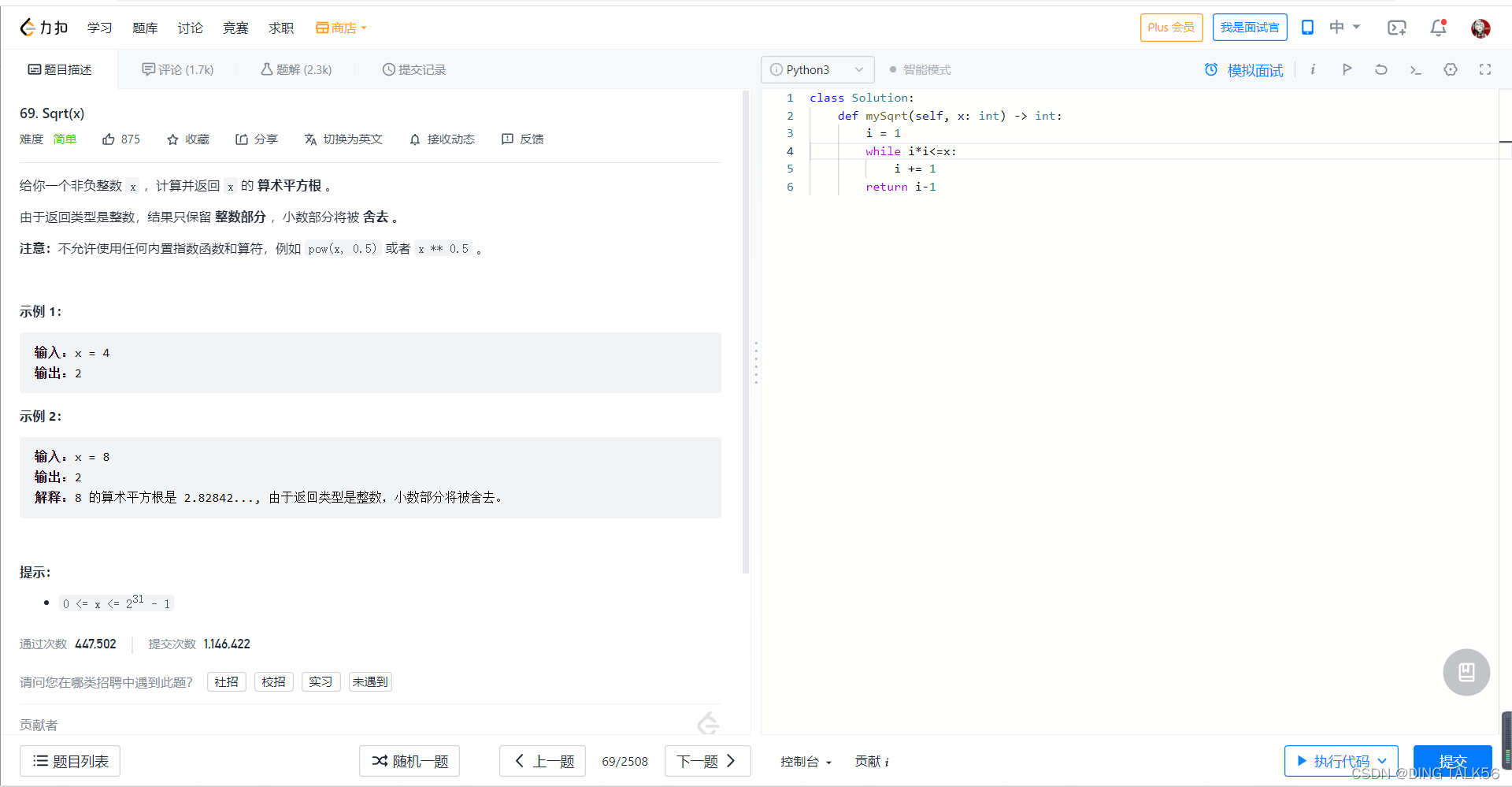Toggle 智能模式 smart mode

(x=920, y=69)
